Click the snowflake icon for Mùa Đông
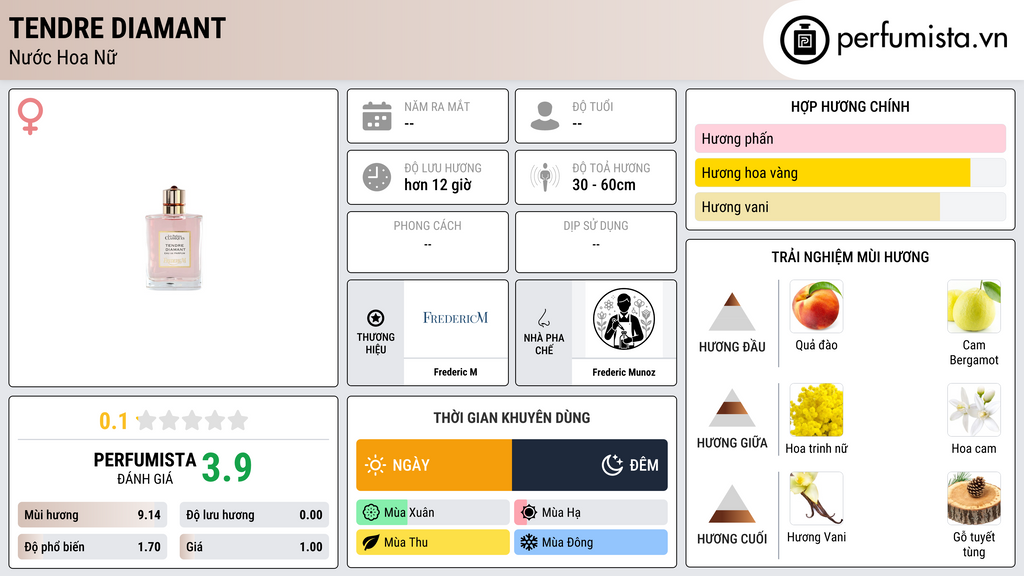 [x=529, y=542]
